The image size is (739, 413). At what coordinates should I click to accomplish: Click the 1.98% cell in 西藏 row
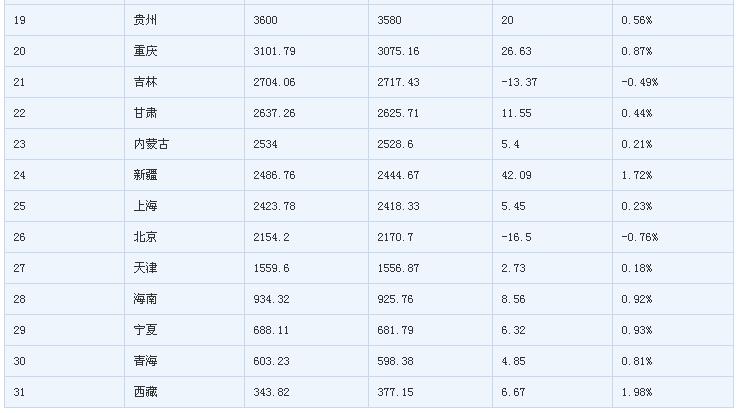pyautogui.click(x=636, y=392)
